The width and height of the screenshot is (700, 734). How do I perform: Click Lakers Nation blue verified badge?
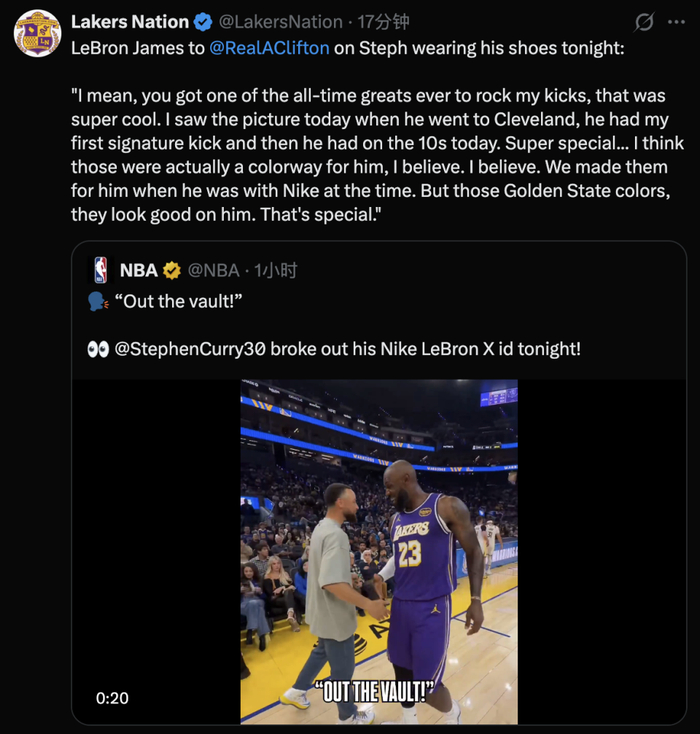[x=202, y=22]
